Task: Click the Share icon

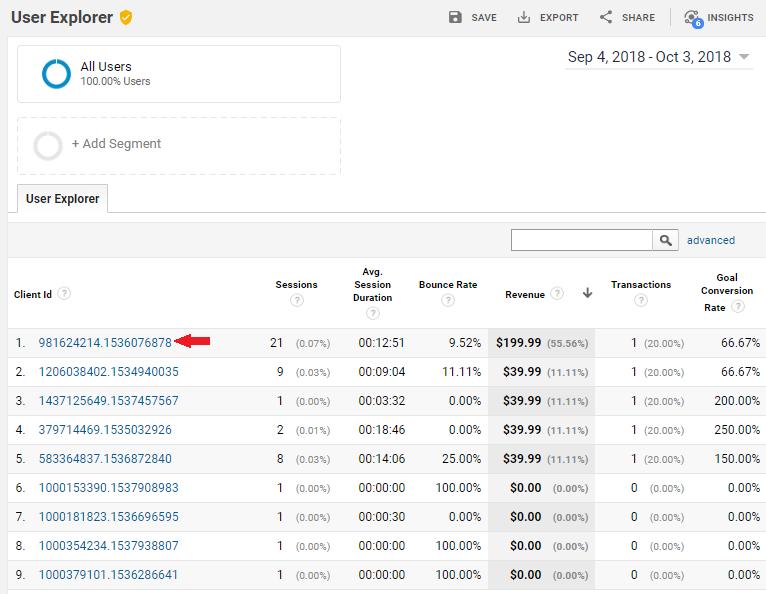Action: point(606,17)
